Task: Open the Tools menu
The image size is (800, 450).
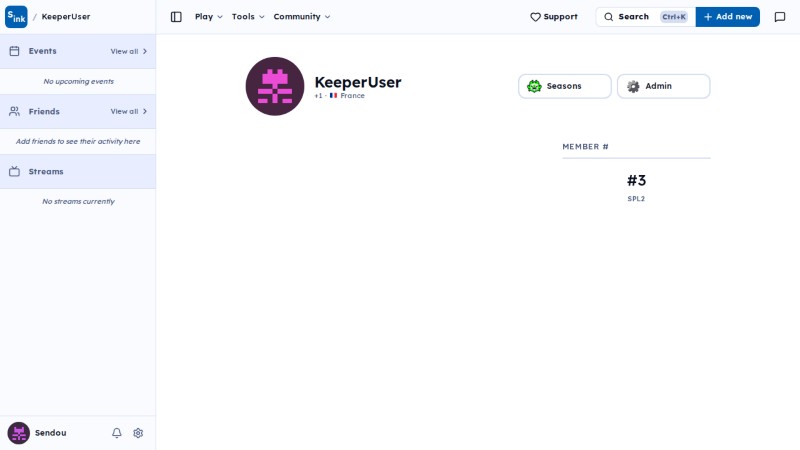Action: [248, 17]
